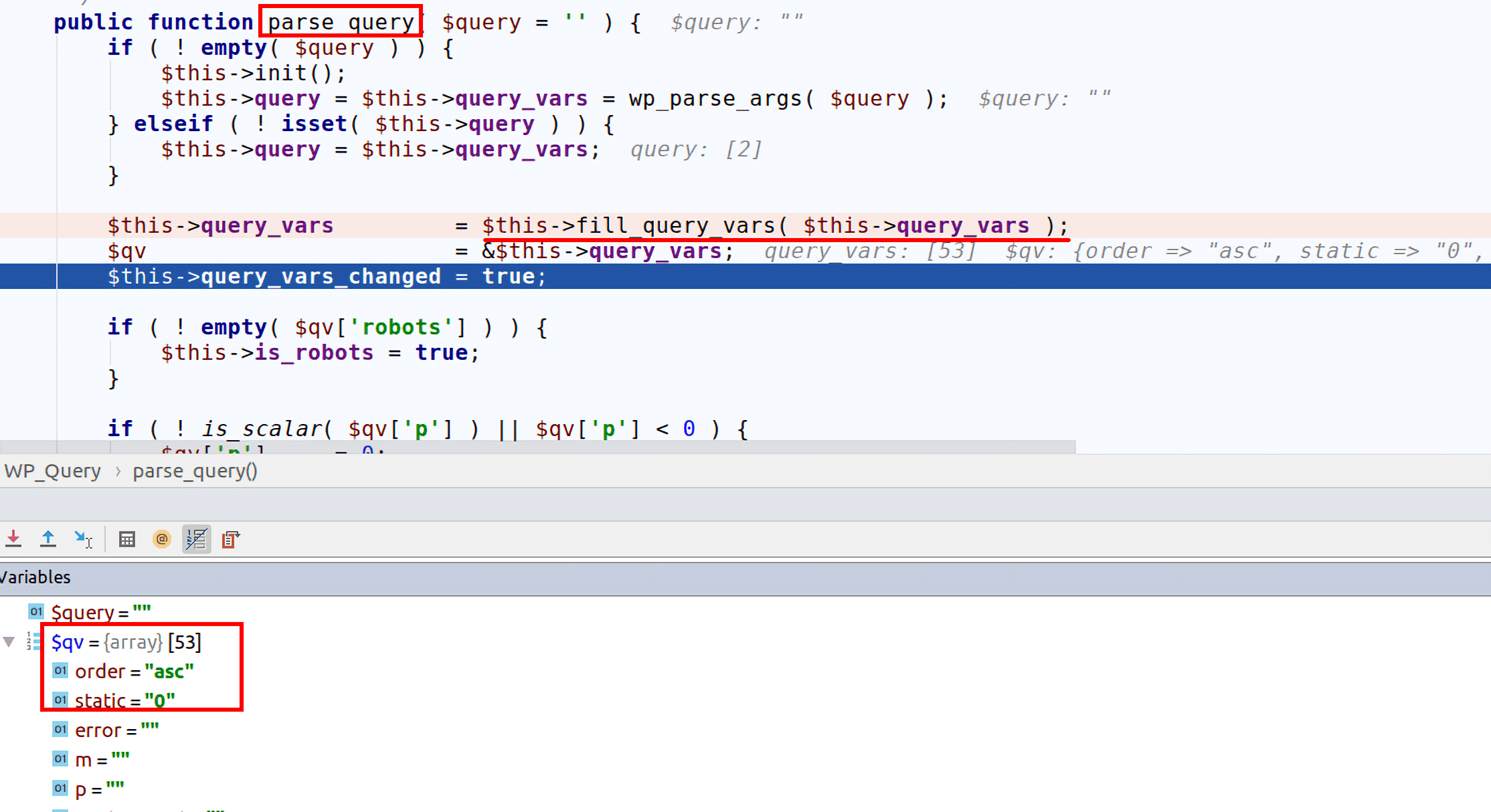Viewport: 1491px width, 812px height.
Task: Click the Variables panel header
Action: pyautogui.click(x=745, y=577)
